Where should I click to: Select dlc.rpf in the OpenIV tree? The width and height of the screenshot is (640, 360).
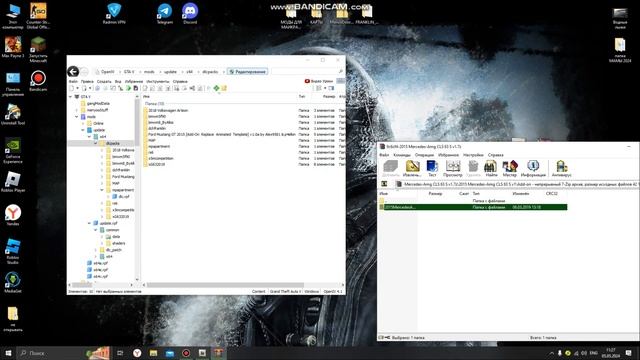124,196
